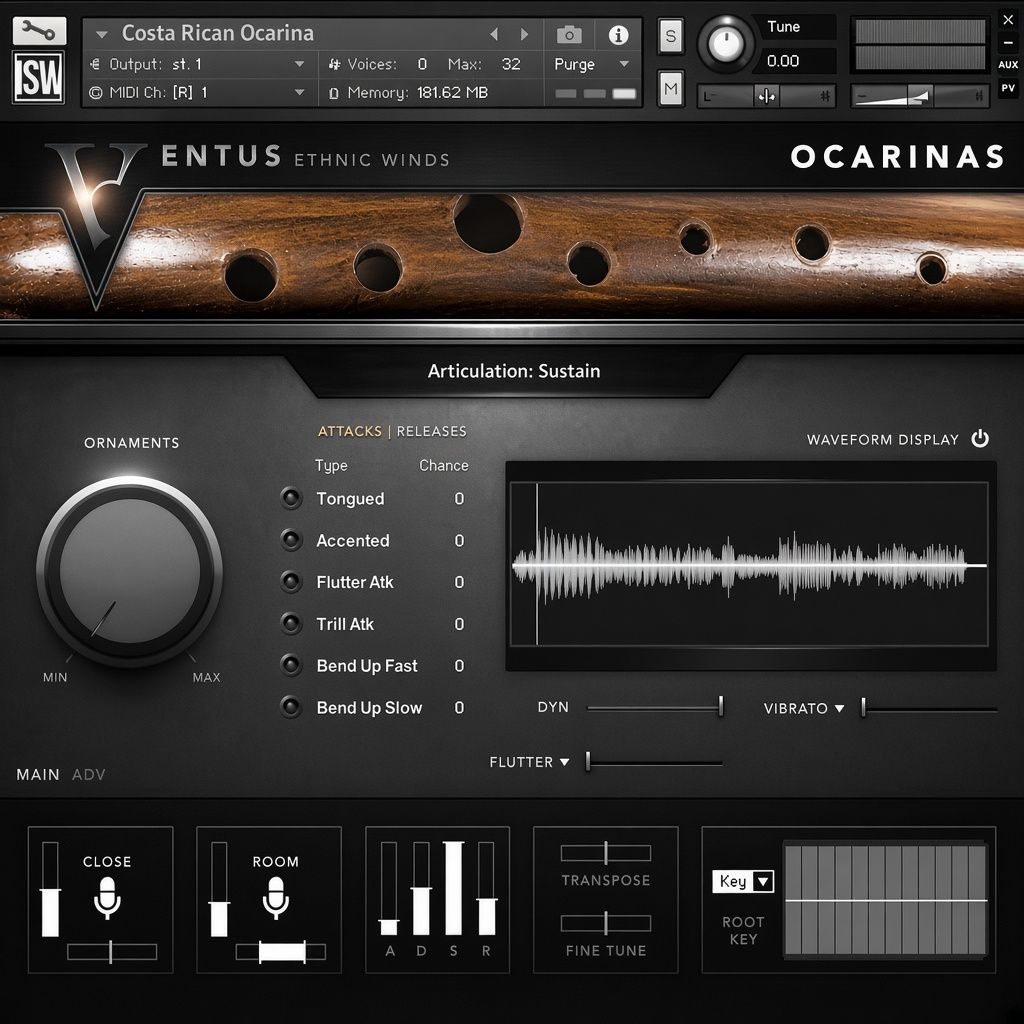The height and width of the screenshot is (1024, 1024).
Task: Open the Flutter dropdown arrow
Action: pyautogui.click(x=564, y=762)
